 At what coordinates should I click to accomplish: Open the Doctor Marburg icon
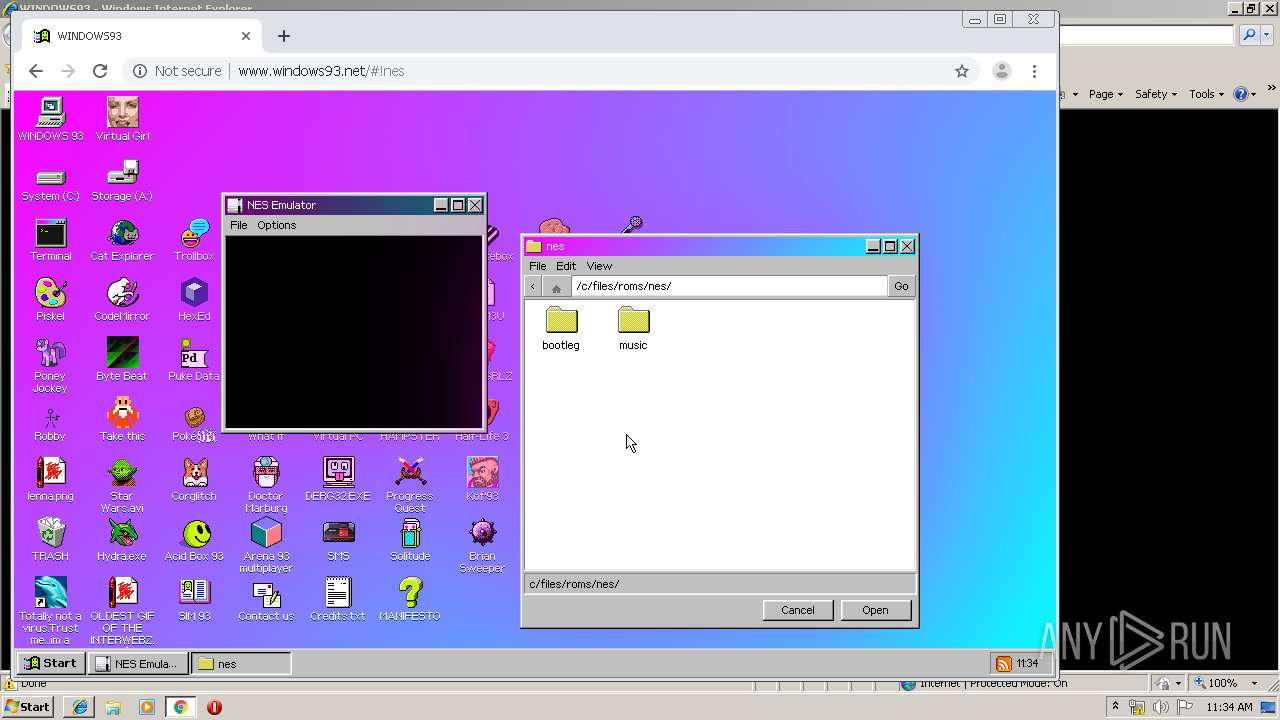pyautogui.click(x=266, y=485)
